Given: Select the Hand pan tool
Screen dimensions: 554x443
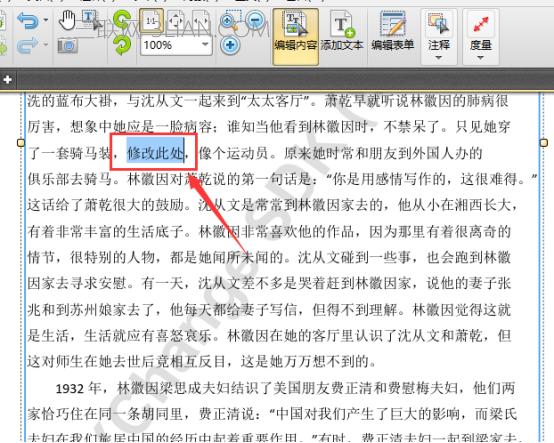Looking at the screenshot, I should [x=67, y=20].
